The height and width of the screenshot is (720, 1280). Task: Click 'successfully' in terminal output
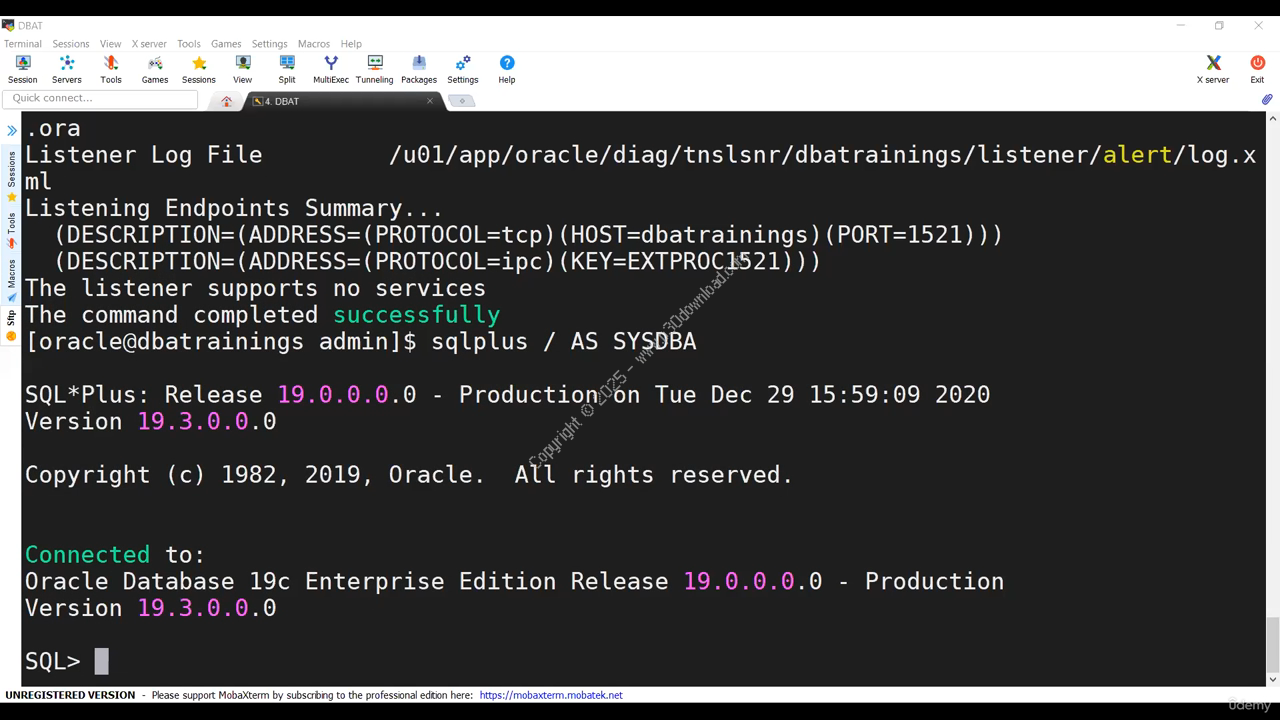[416, 315]
